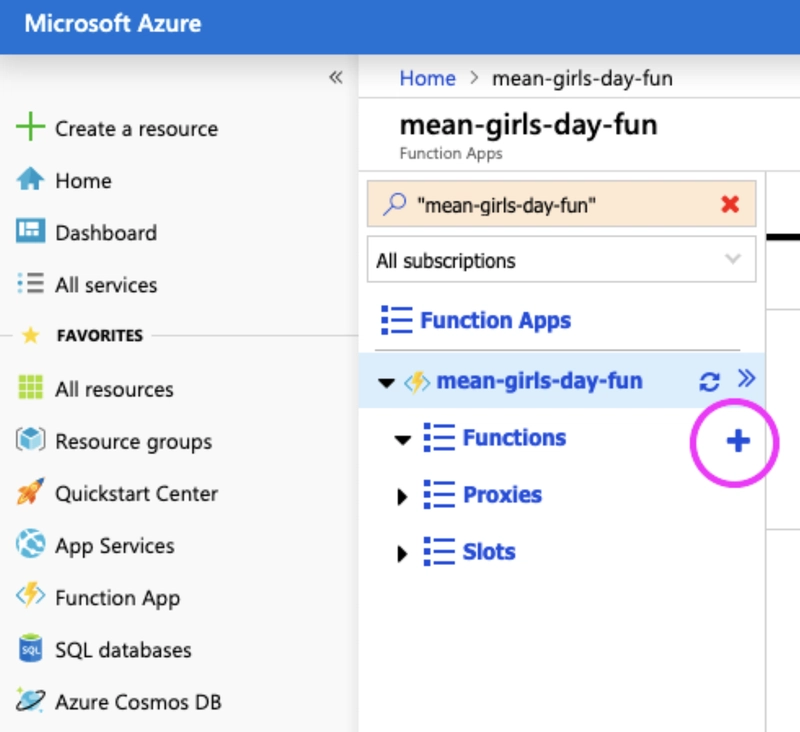This screenshot has width=800, height=732.
Task: Click the mean-girls-day-fun breadcrumb text
Action: click(582, 79)
